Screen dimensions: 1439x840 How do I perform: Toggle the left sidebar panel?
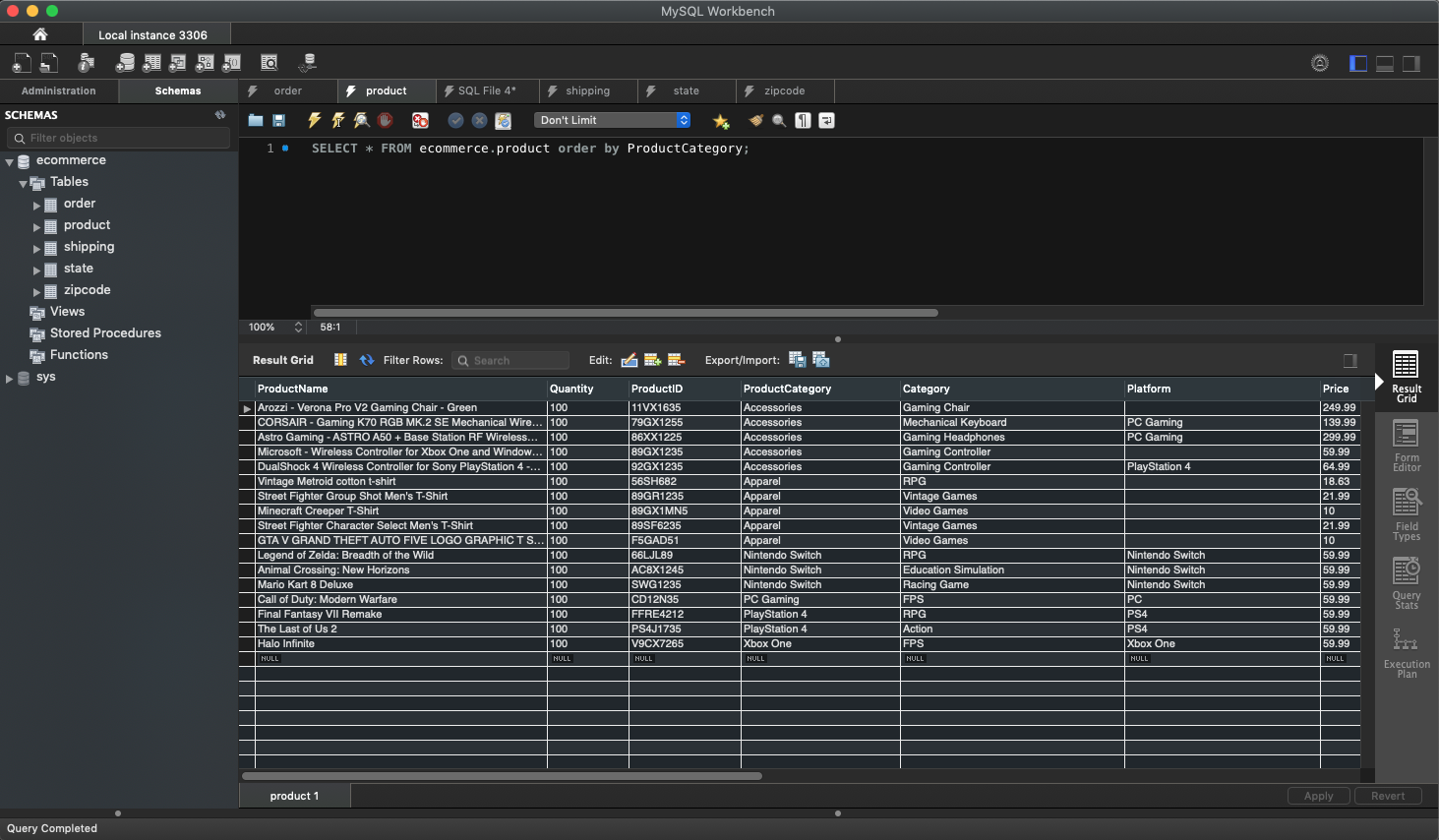point(1358,63)
